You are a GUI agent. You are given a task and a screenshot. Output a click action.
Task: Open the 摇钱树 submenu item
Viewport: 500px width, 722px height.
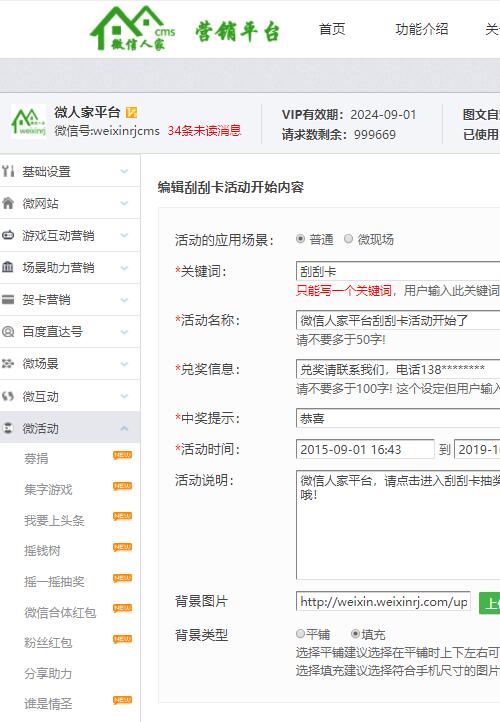pos(42,551)
